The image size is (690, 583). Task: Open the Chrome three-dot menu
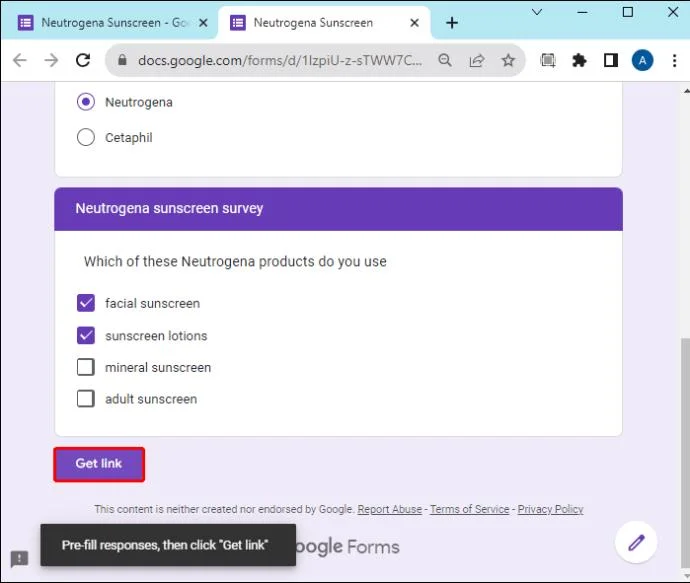[x=674, y=60]
